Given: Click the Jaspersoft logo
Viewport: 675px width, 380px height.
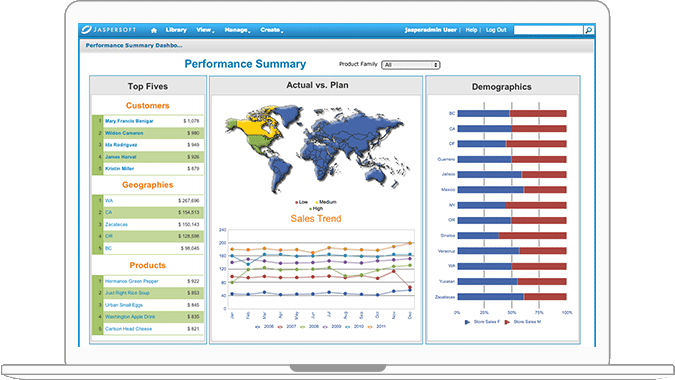Looking at the screenshot, I should coord(108,30).
